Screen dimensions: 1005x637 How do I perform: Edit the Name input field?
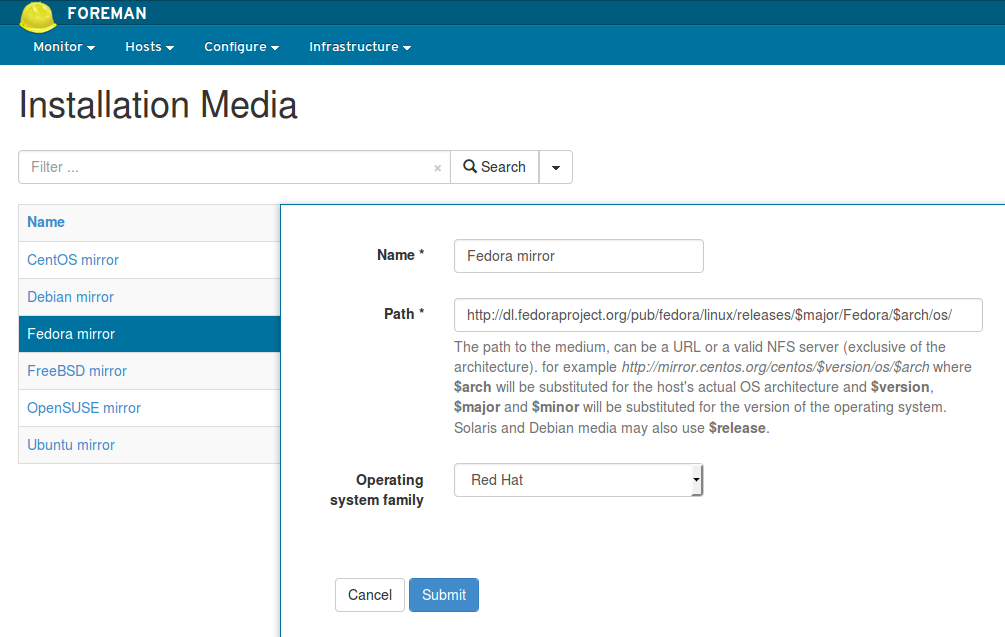tap(579, 256)
